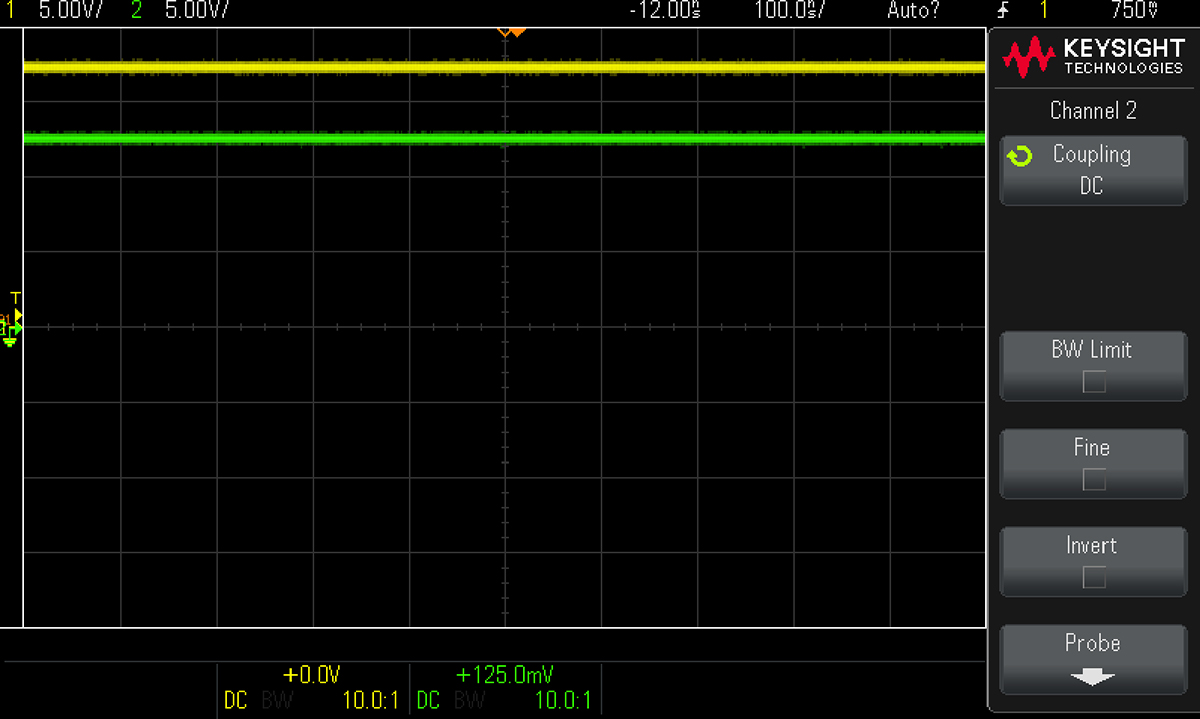This screenshot has width=1200, height=719.
Task: Click the -12.00s delay value
Action: [x=665, y=11]
